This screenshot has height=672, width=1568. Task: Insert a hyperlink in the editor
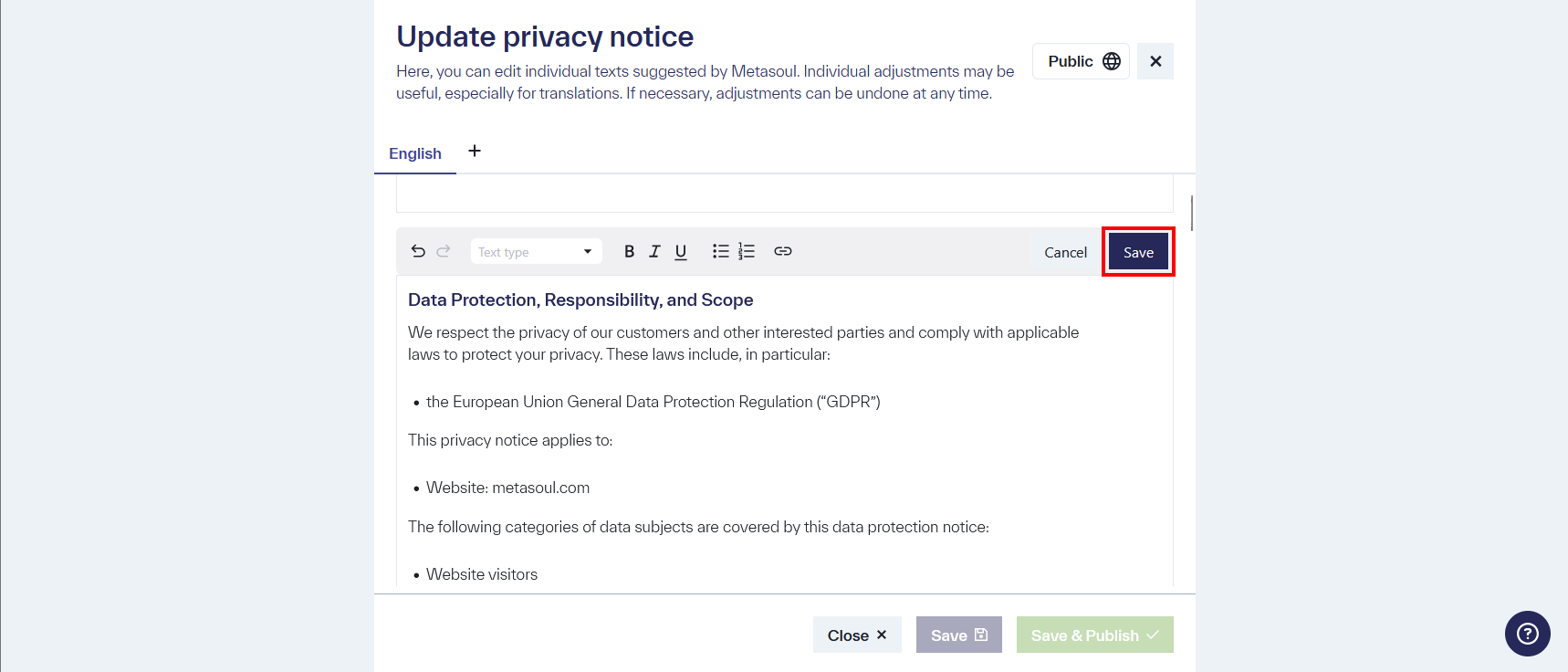pyautogui.click(x=783, y=251)
